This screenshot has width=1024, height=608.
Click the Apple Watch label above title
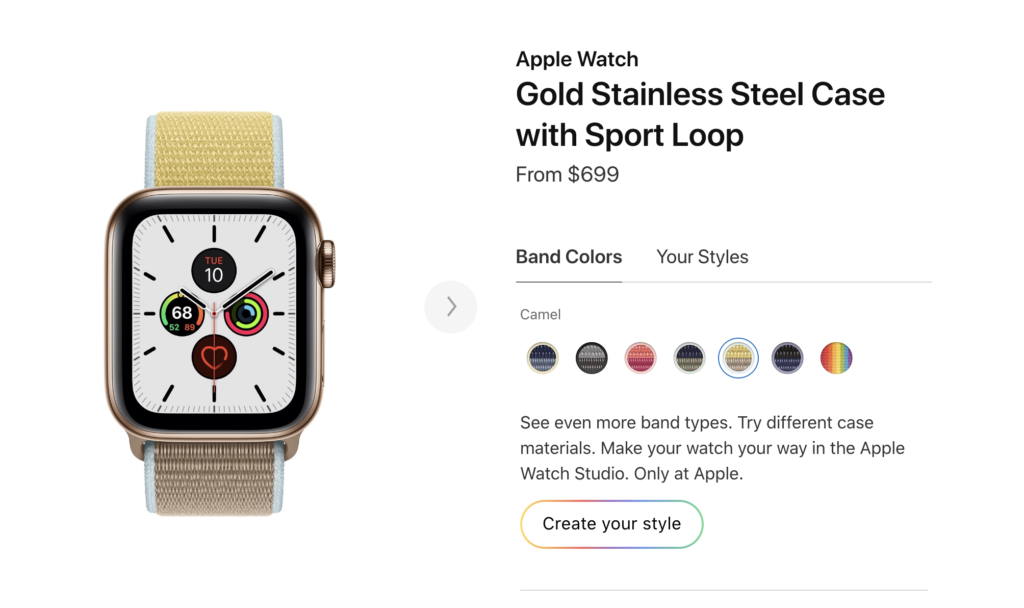pos(576,59)
